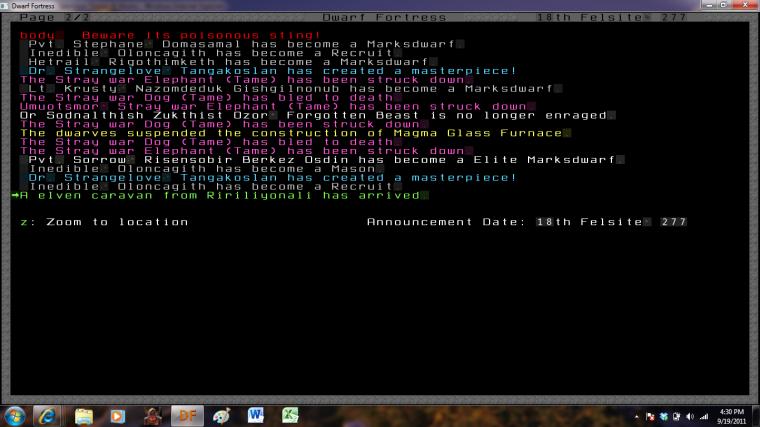Viewport: 760px width, 427px height.
Task: Select 'Inedible Oloncagith has become a Mason' line
Action: point(202,169)
